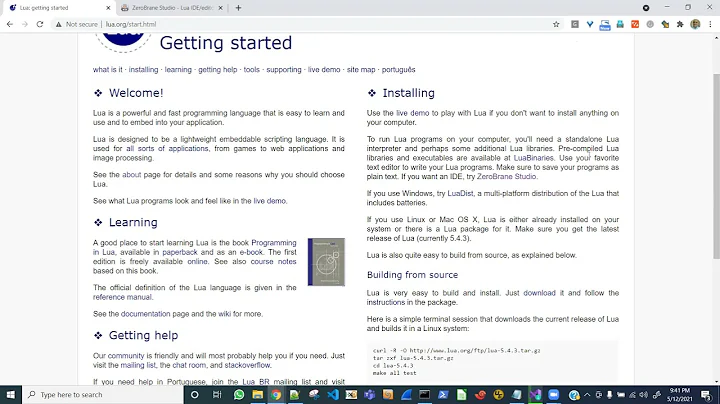Open File Explorer from the taskbar
The height and width of the screenshot is (404, 720).
[258, 395]
